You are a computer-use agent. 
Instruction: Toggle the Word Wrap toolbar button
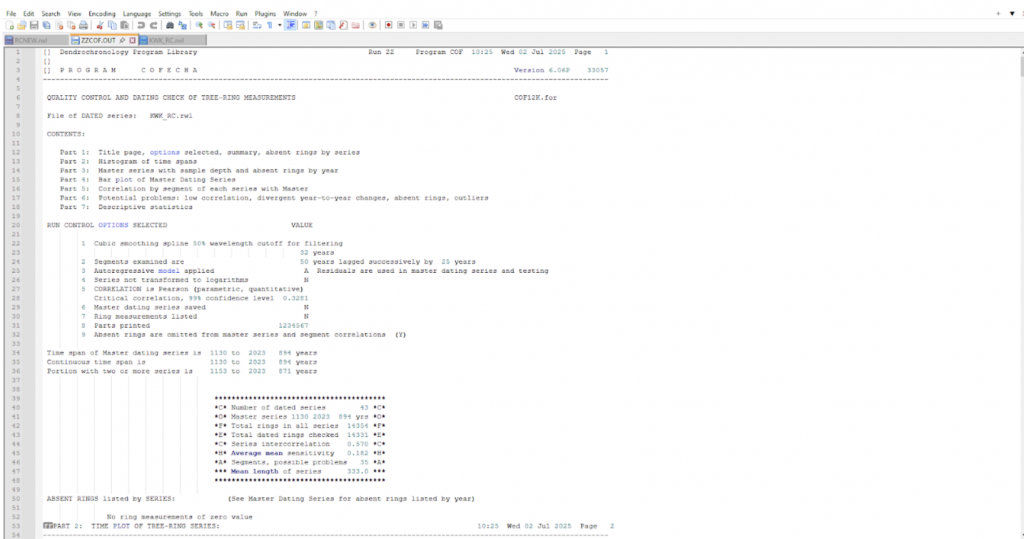tap(255, 24)
